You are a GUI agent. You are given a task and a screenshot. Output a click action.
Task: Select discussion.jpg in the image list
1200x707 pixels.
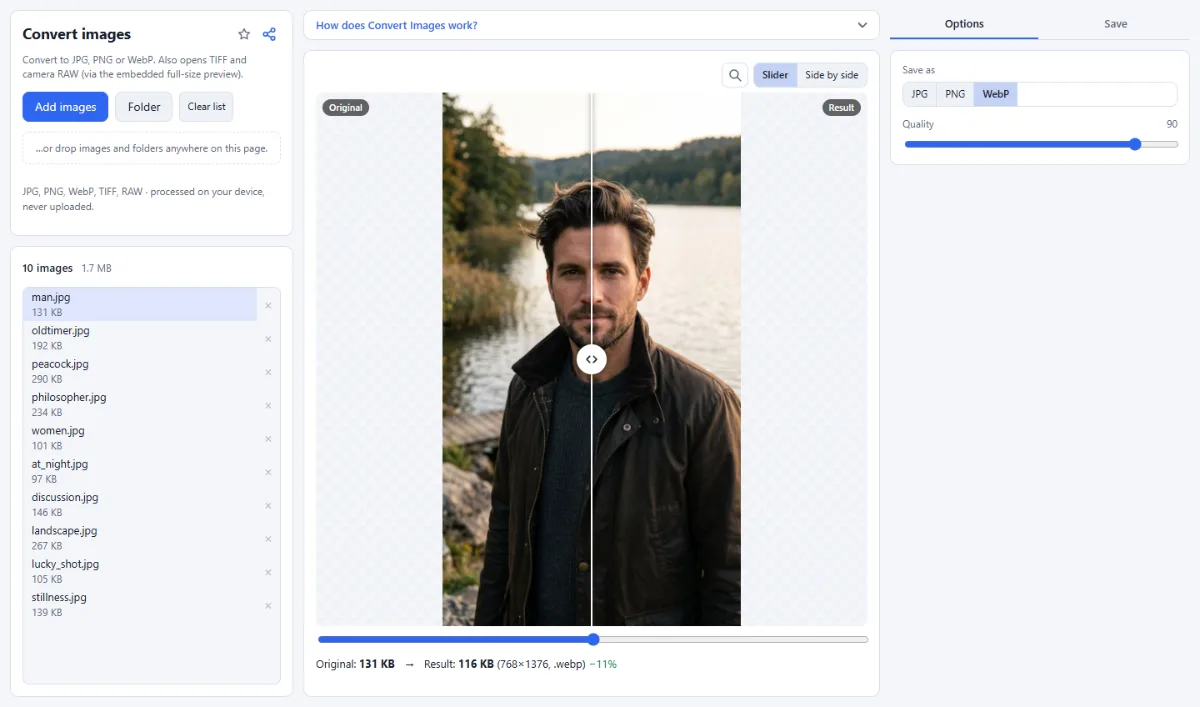pyautogui.click(x=140, y=505)
